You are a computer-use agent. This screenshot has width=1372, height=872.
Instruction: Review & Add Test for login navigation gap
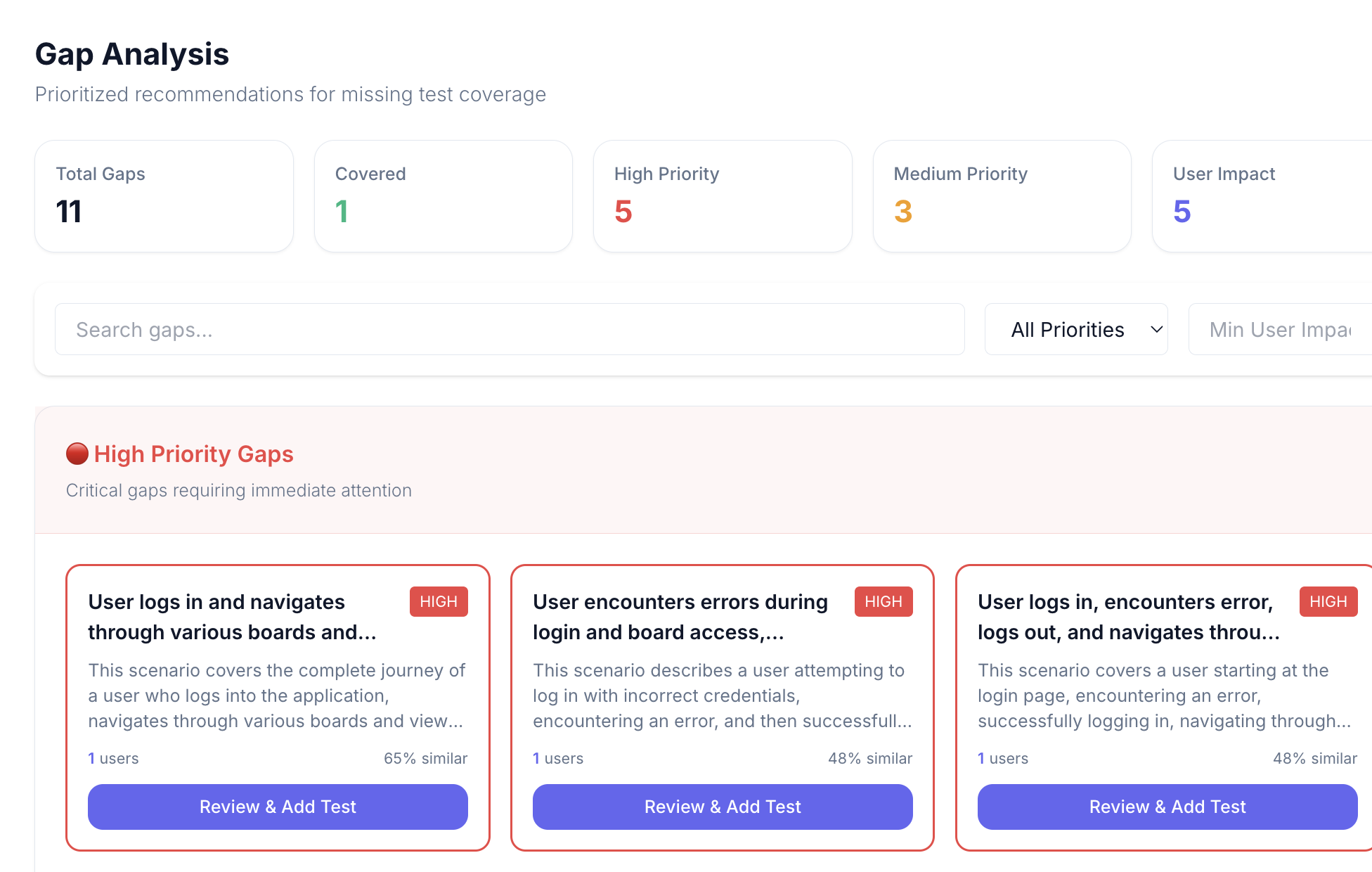click(x=278, y=807)
